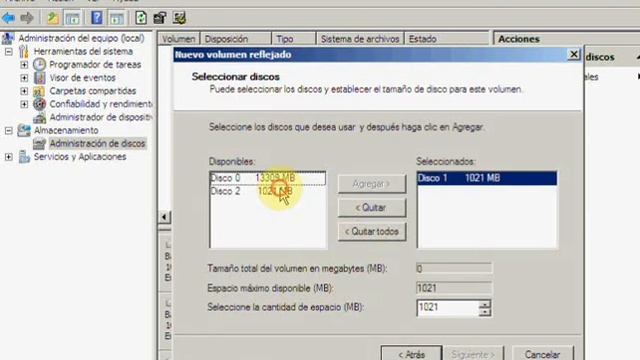Select Disco 0 in Disponibles list
Viewport: 640px width, 360px height.
268,178
